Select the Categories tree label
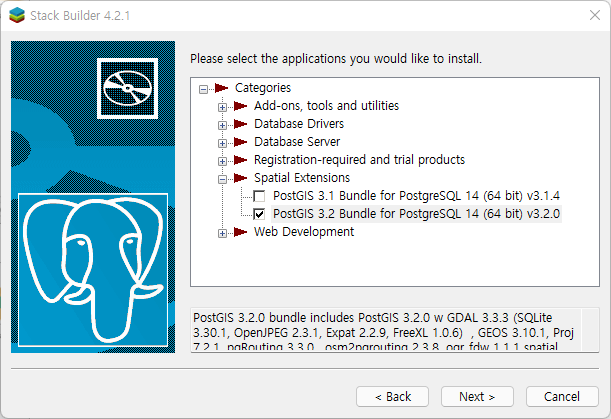This screenshot has width=611, height=419. pyautogui.click(x=263, y=88)
